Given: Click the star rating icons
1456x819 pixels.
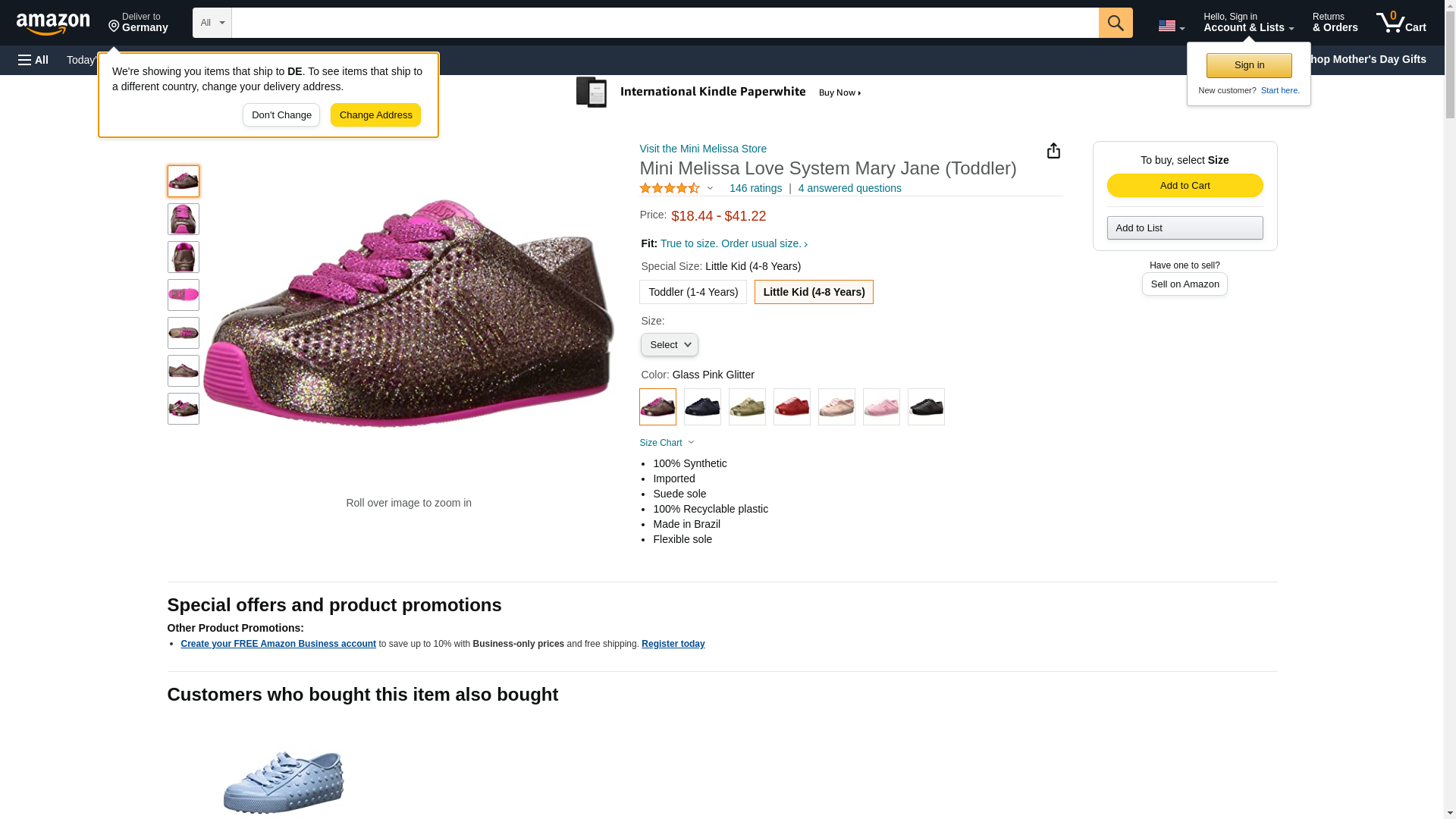Looking at the screenshot, I should (670, 188).
